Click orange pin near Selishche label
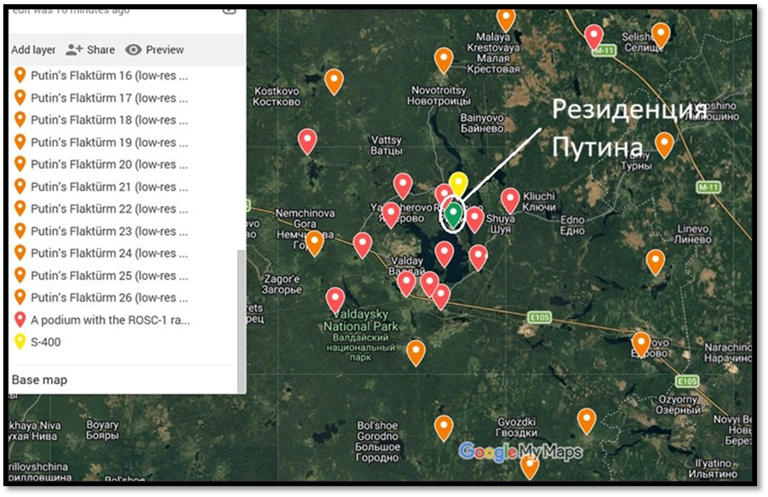Viewport: 768px width, 497px height. (x=661, y=34)
